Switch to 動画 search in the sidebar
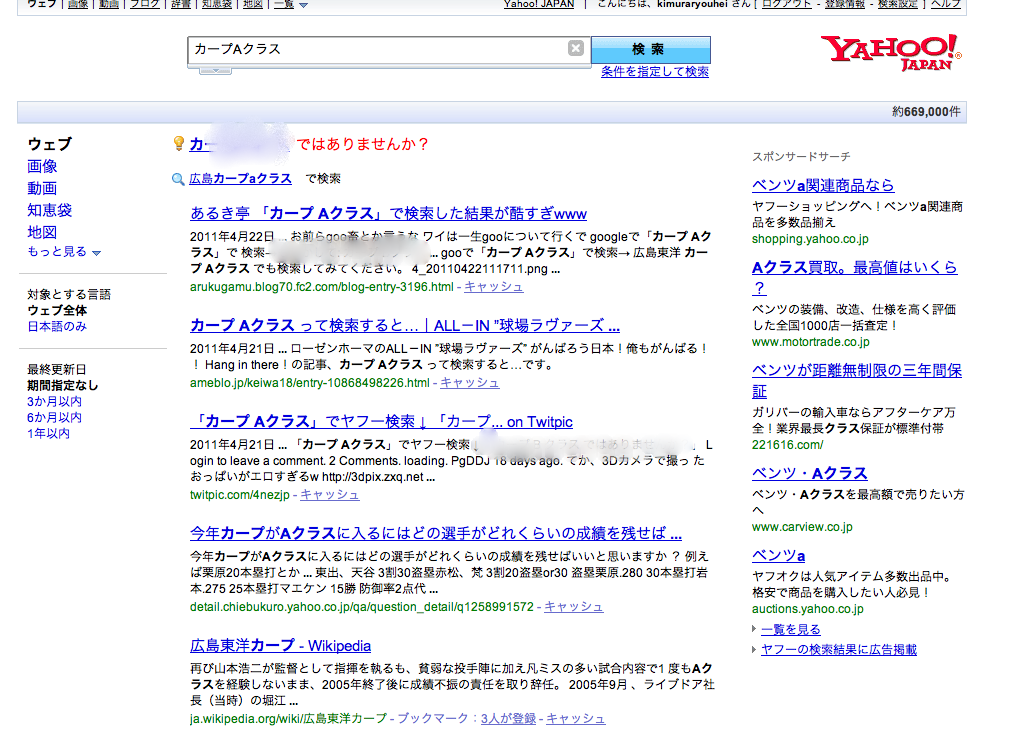Viewport: 1025px width, 735px height. click(x=42, y=188)
